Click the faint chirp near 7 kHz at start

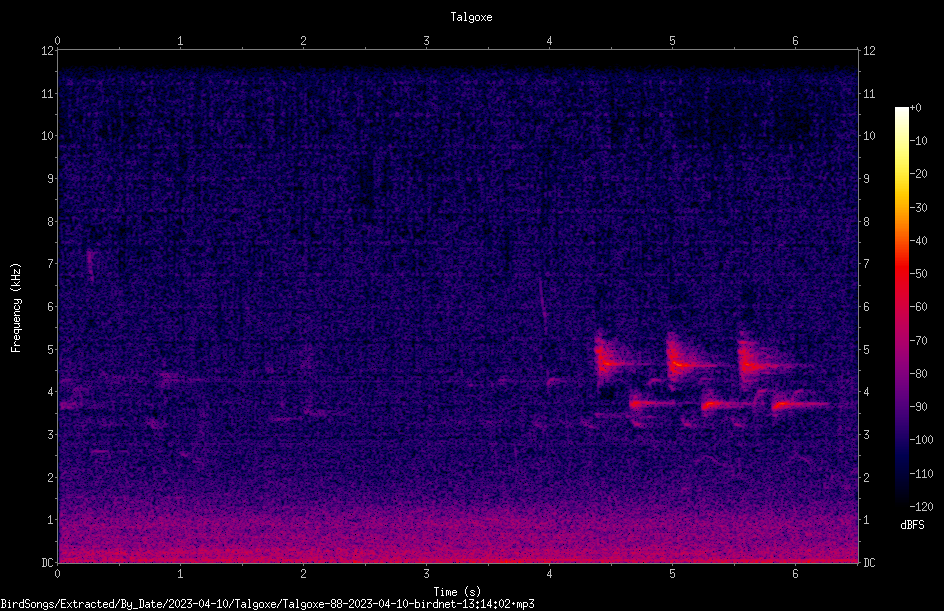91,265
